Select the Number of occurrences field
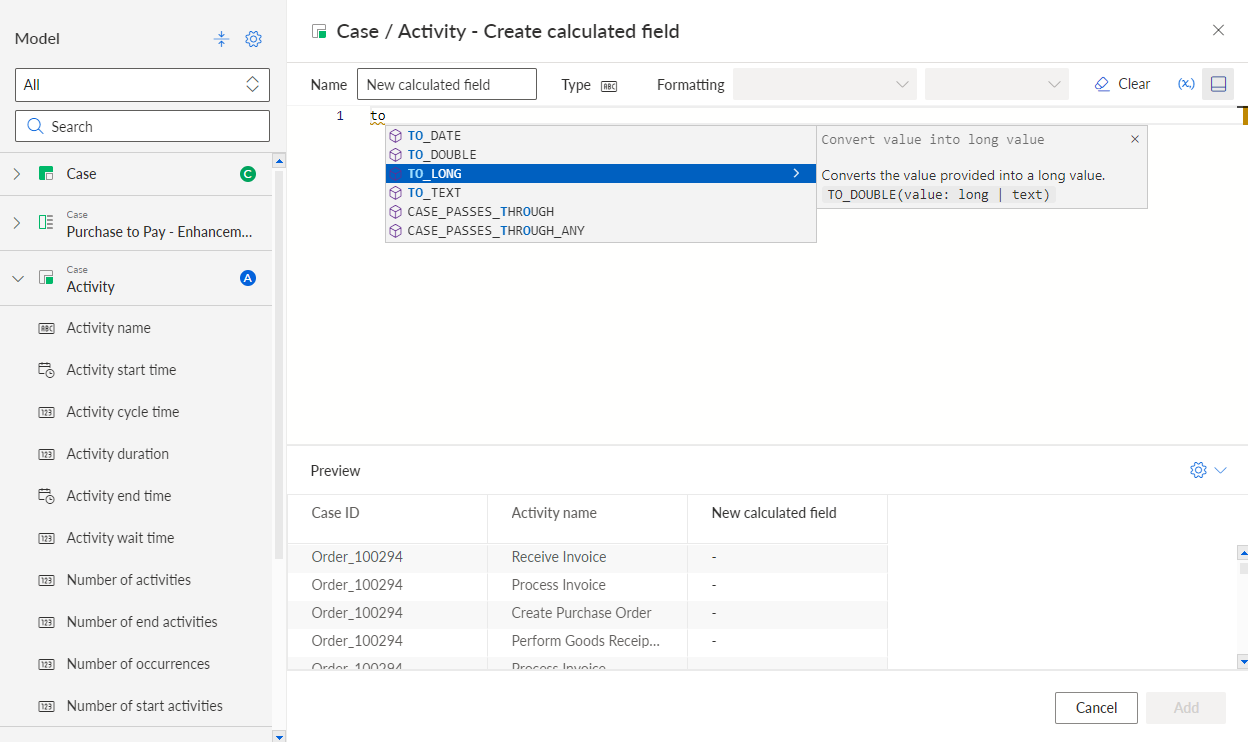The height and width of the screenshot is (742, 1248). (136, 664)
